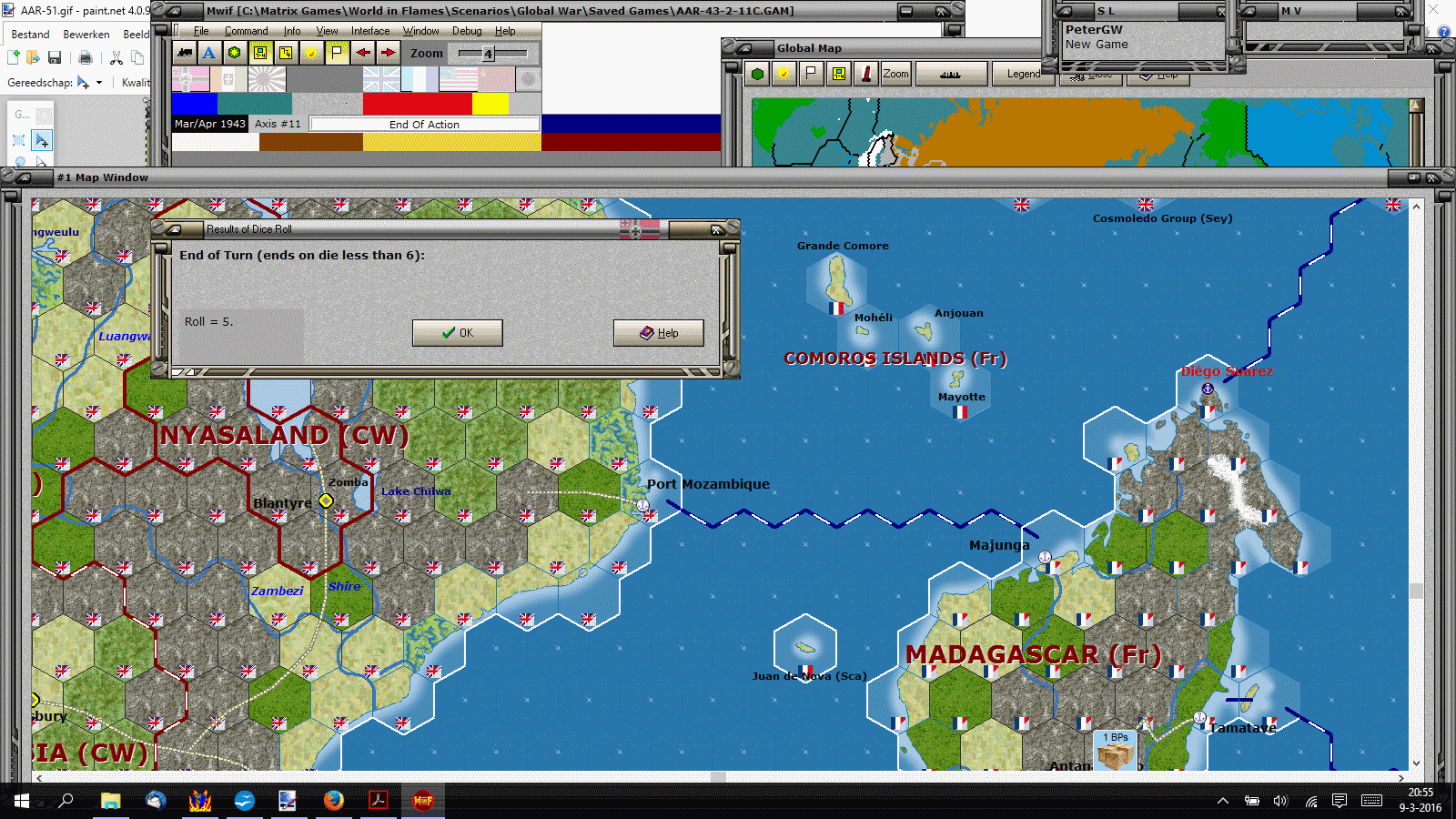Open the Windows Start menu
This screenshot has width=1456, height=819.
pyautogui.click(x=21, y=801)
